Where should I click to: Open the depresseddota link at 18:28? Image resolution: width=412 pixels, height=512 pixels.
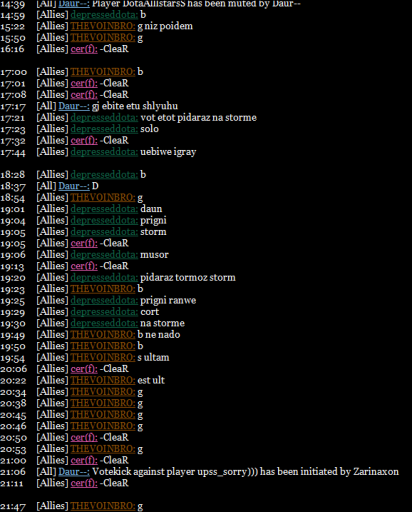coord(104,175)
